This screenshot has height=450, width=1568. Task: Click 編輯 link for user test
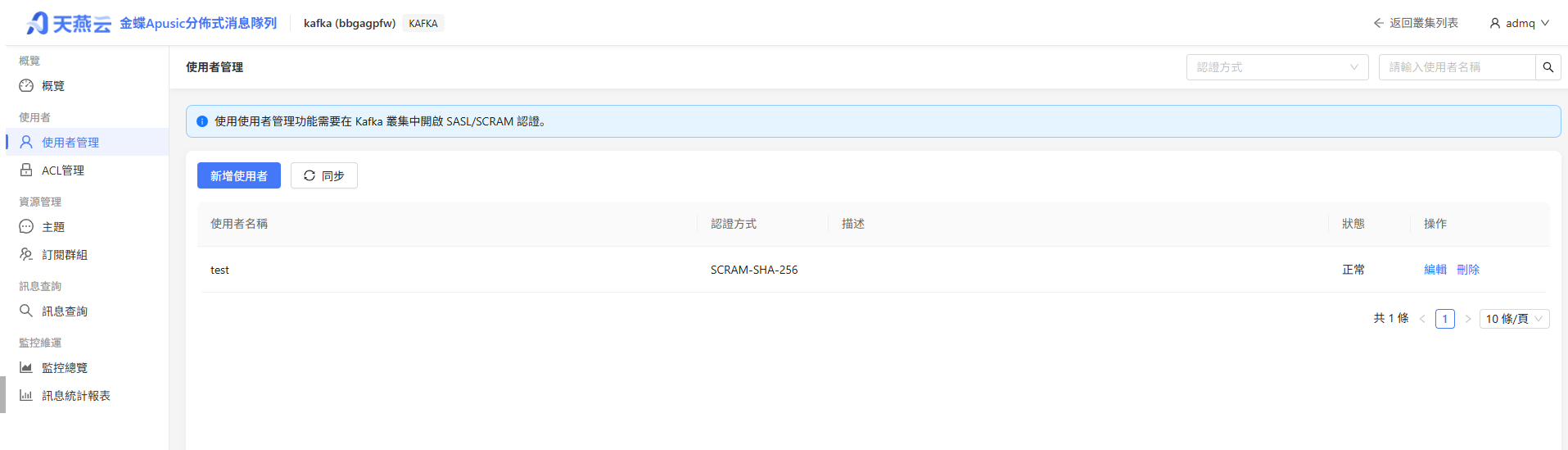click(1435, 270)
